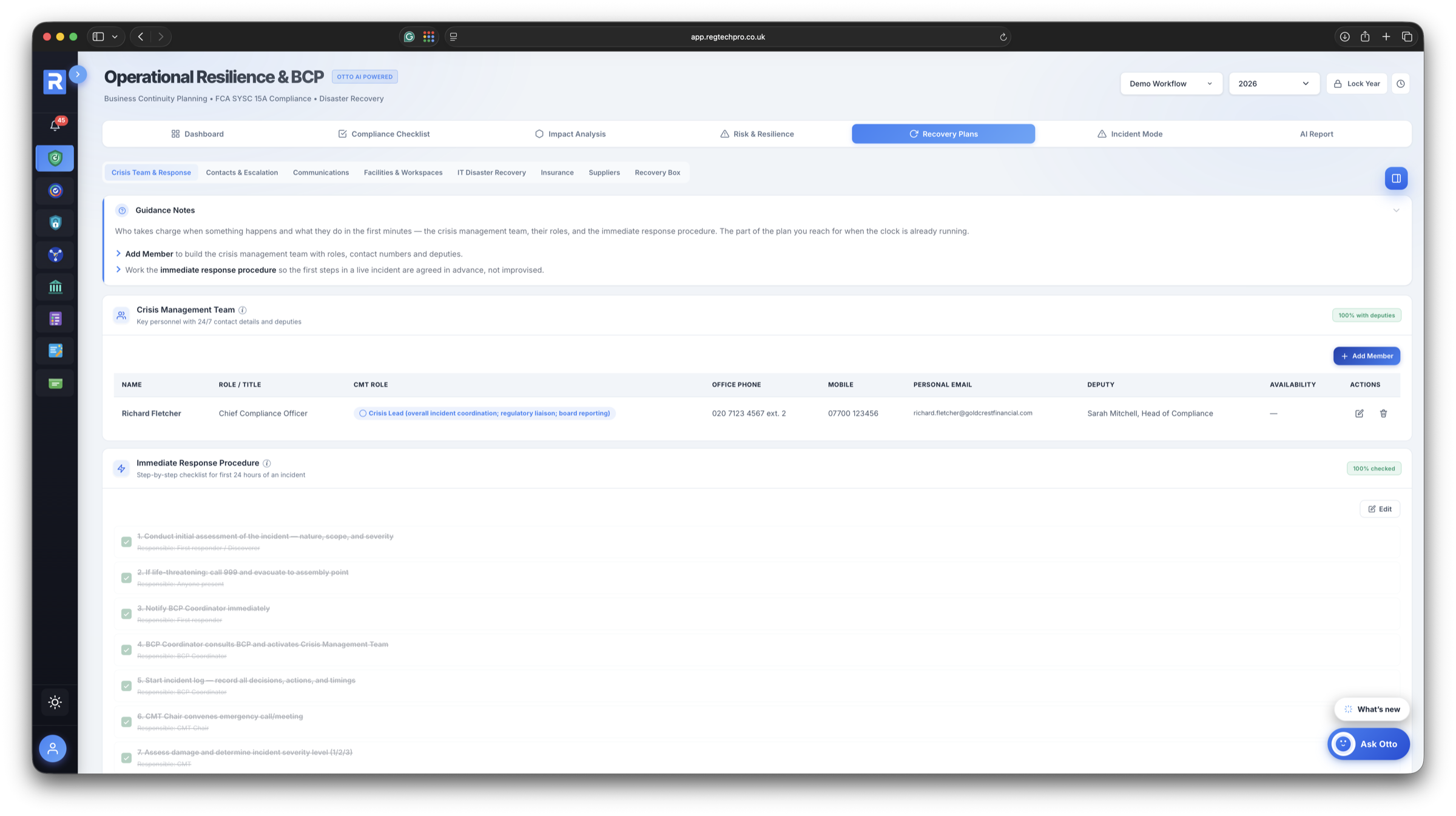Open the Grammarly extension icon

pos(409,37)
